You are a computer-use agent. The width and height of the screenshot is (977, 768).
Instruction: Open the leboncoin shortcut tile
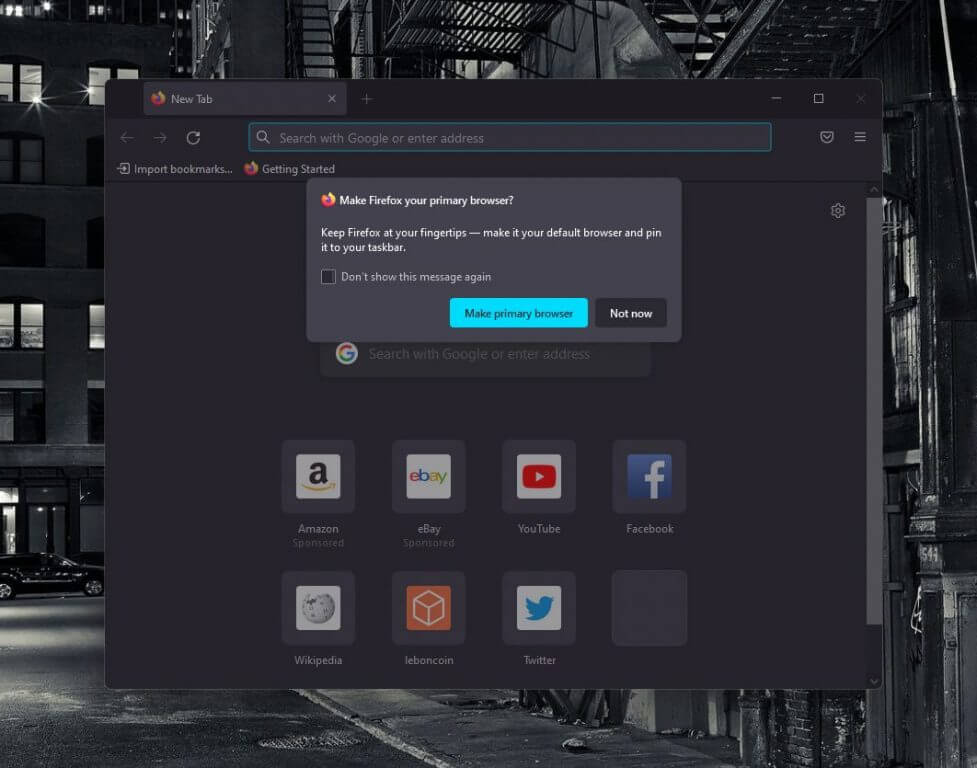click(429, 608)
